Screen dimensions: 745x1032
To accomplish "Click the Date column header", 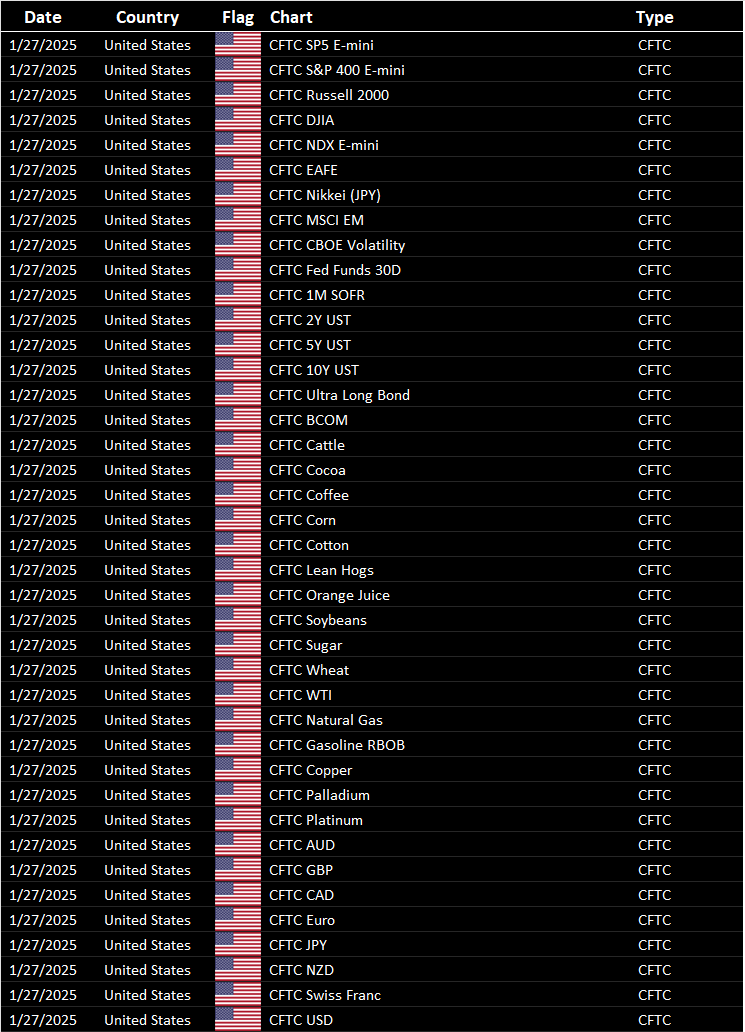I will tap(43, 17).
